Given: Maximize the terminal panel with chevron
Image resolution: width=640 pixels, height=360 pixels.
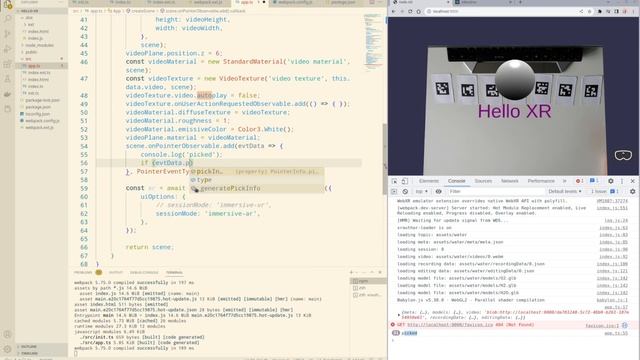Looking at the screenshot, I should (x=372, y=272).
